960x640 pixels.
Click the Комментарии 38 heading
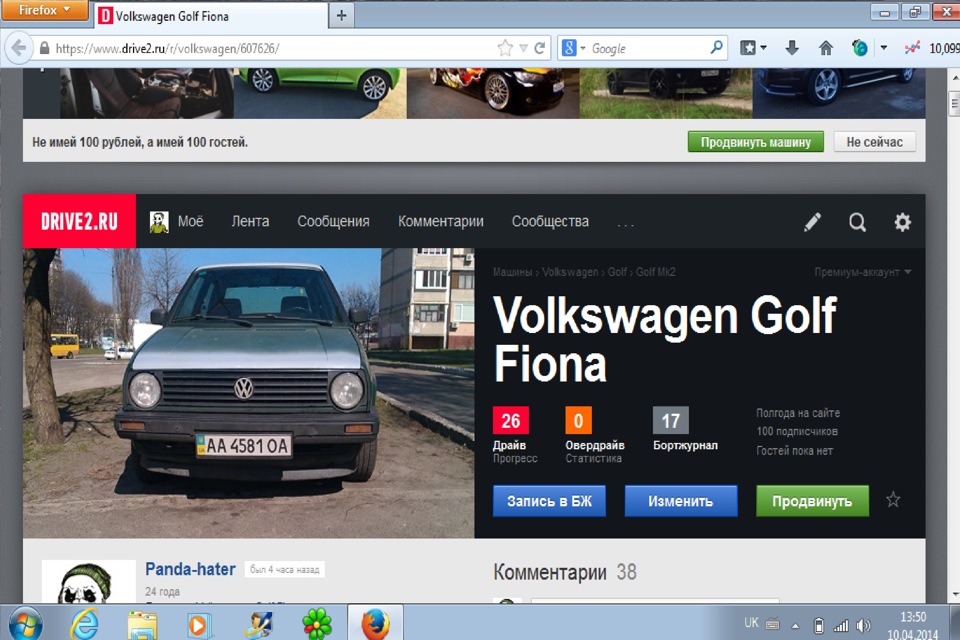(564, 572)
